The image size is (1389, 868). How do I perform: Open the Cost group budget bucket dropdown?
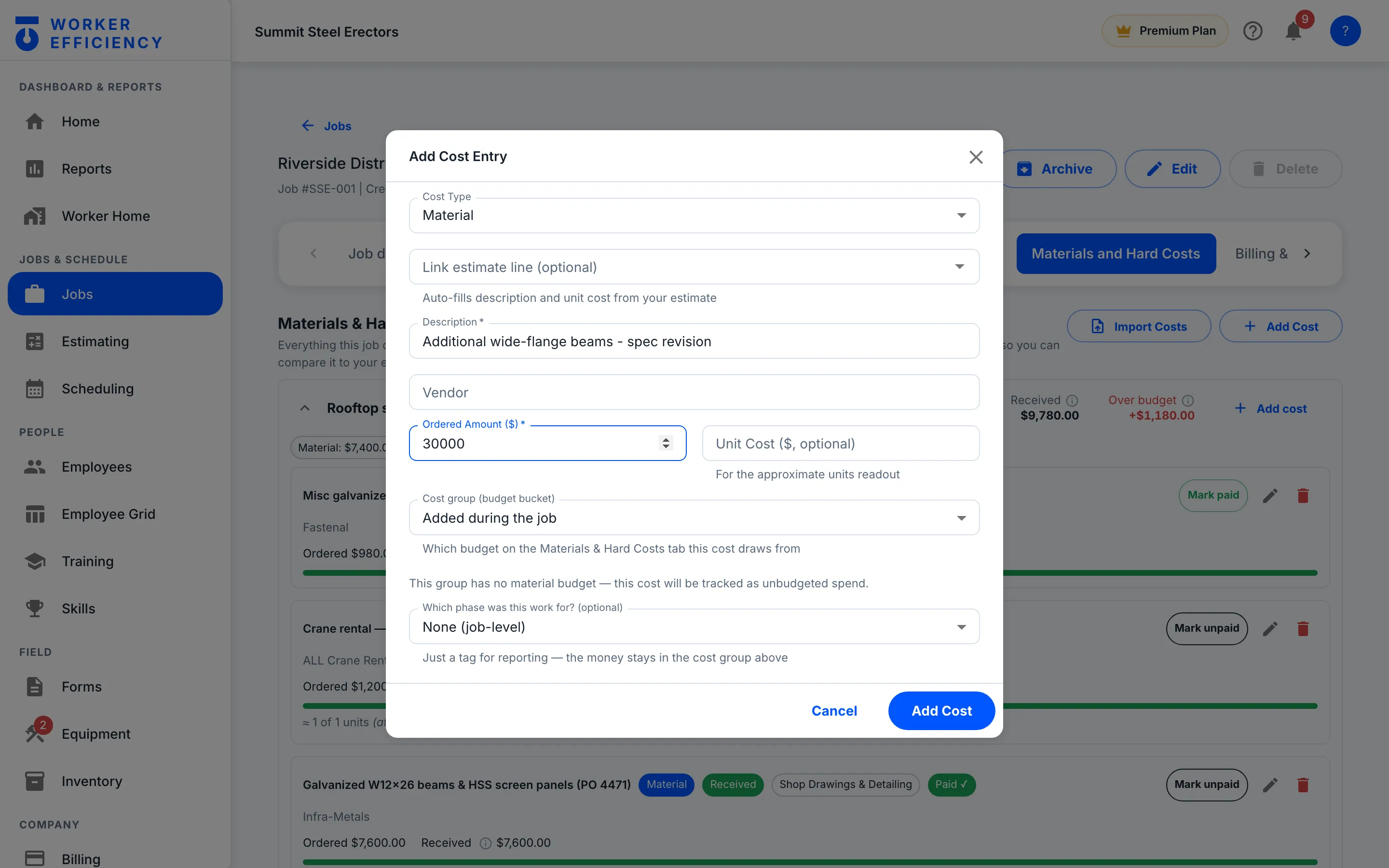(694, 518)
